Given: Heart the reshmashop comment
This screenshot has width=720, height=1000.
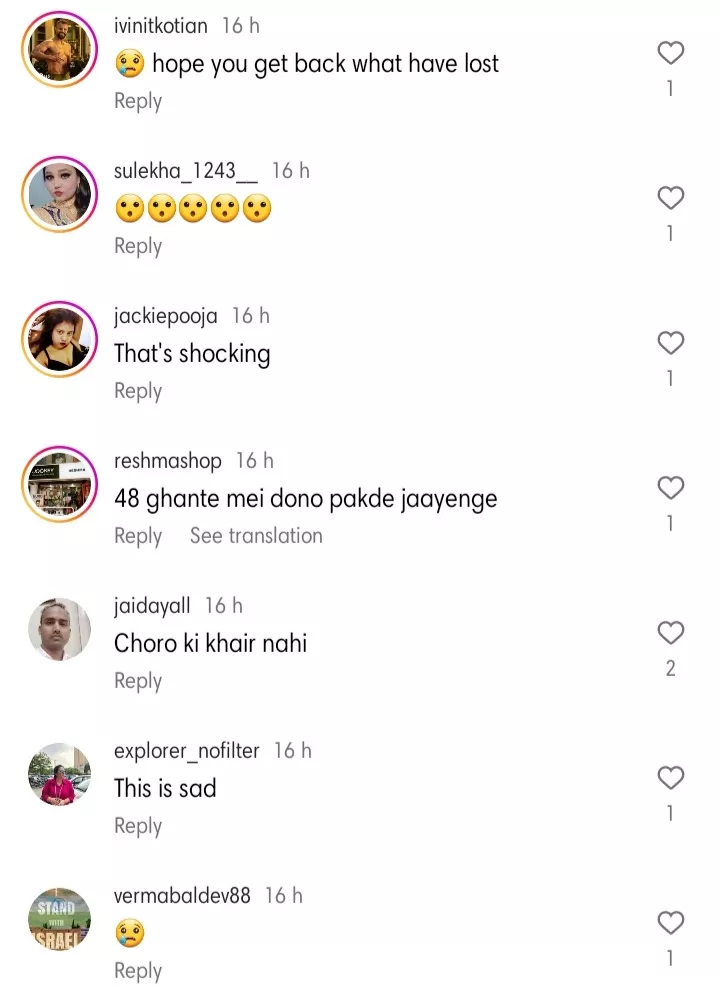Looking at the screenshot, I should (670, 488).
